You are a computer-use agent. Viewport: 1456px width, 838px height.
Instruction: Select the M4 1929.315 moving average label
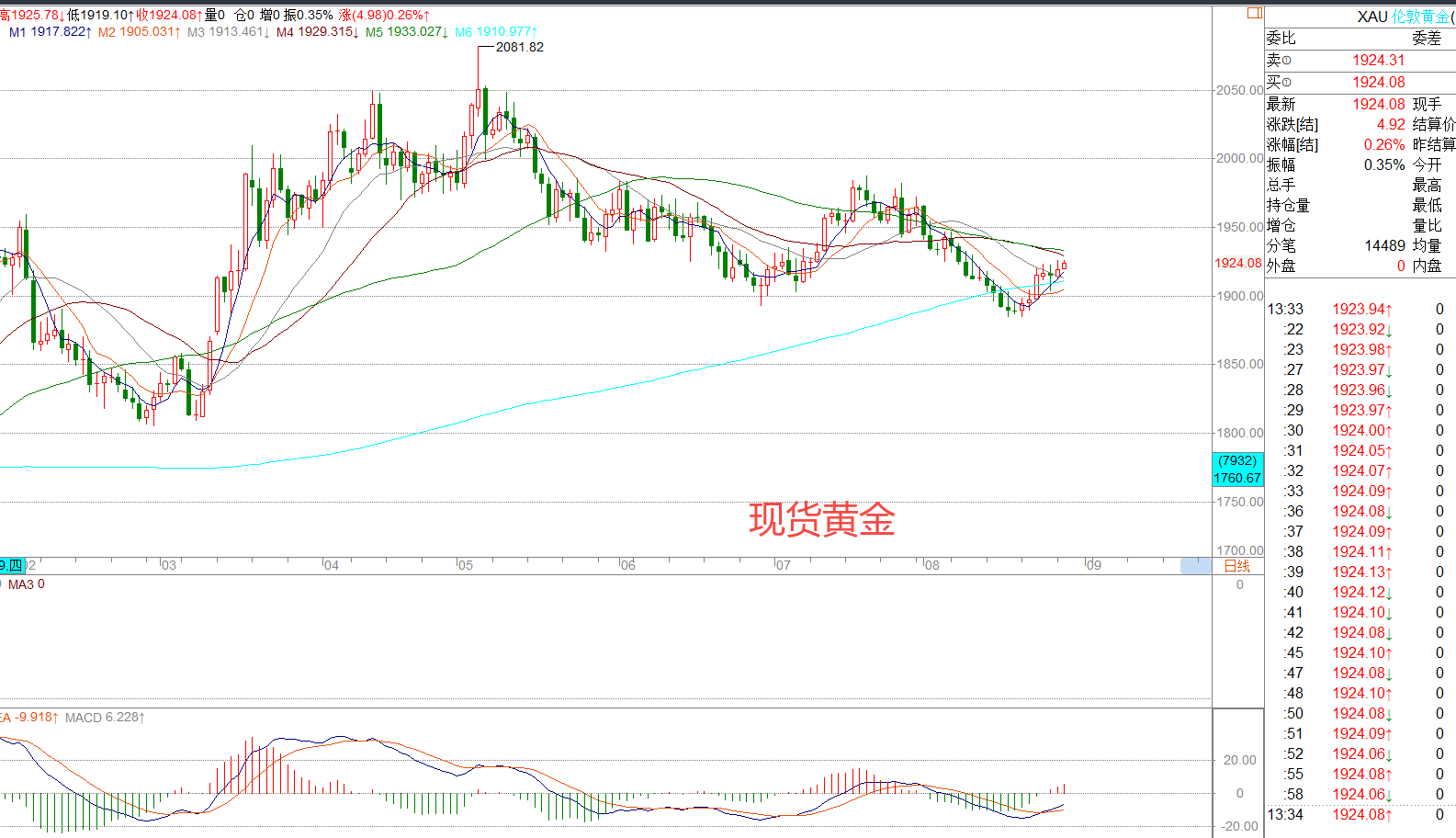(x=318, y=32)
